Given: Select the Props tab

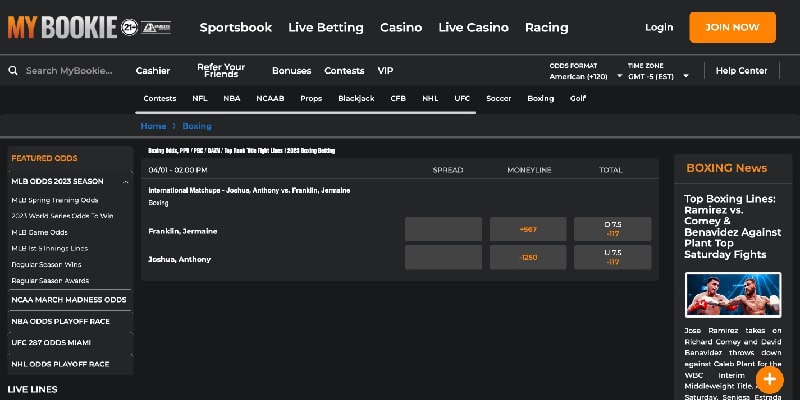Looking at the screenshot, I should click(311, 98).
